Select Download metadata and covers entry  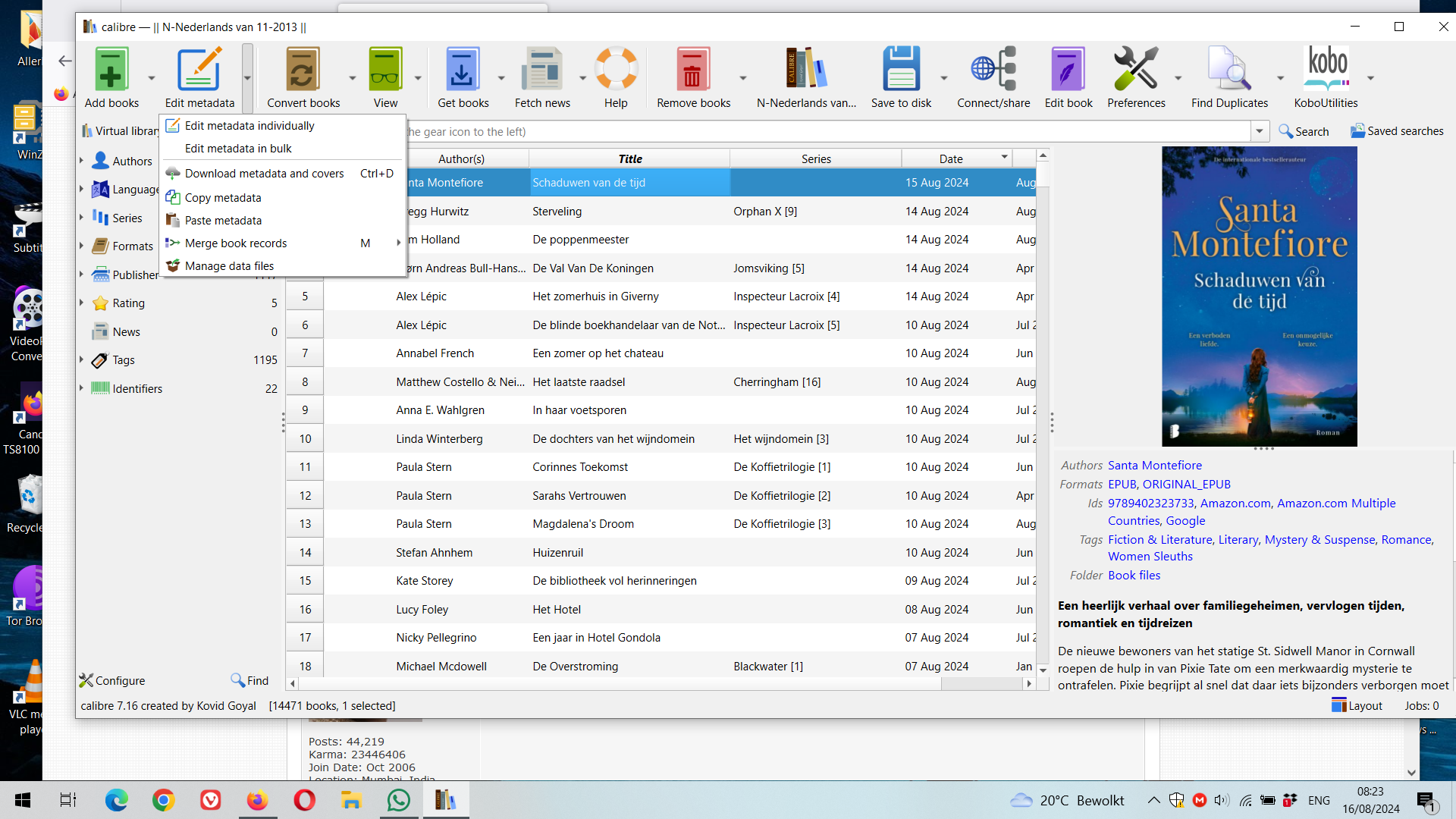264,174
